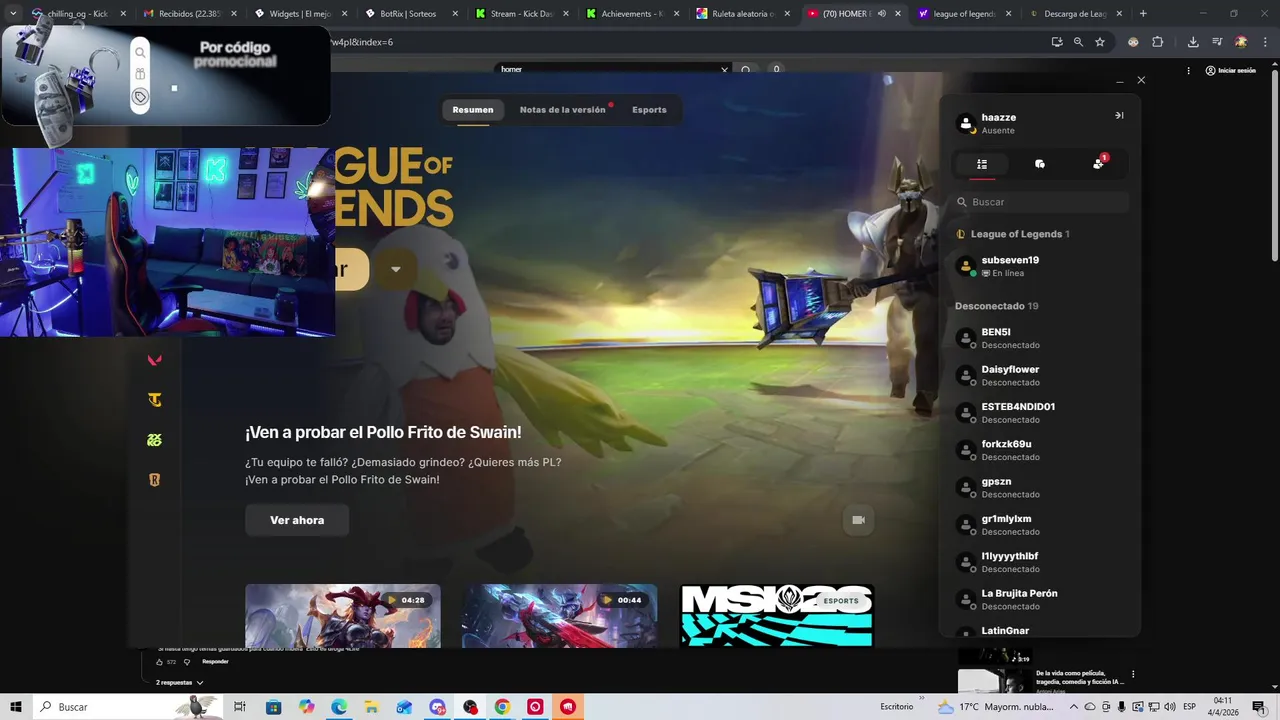Select friend subseven19 in the list
Viewport: 1280px width, 720px height.
1040,266
